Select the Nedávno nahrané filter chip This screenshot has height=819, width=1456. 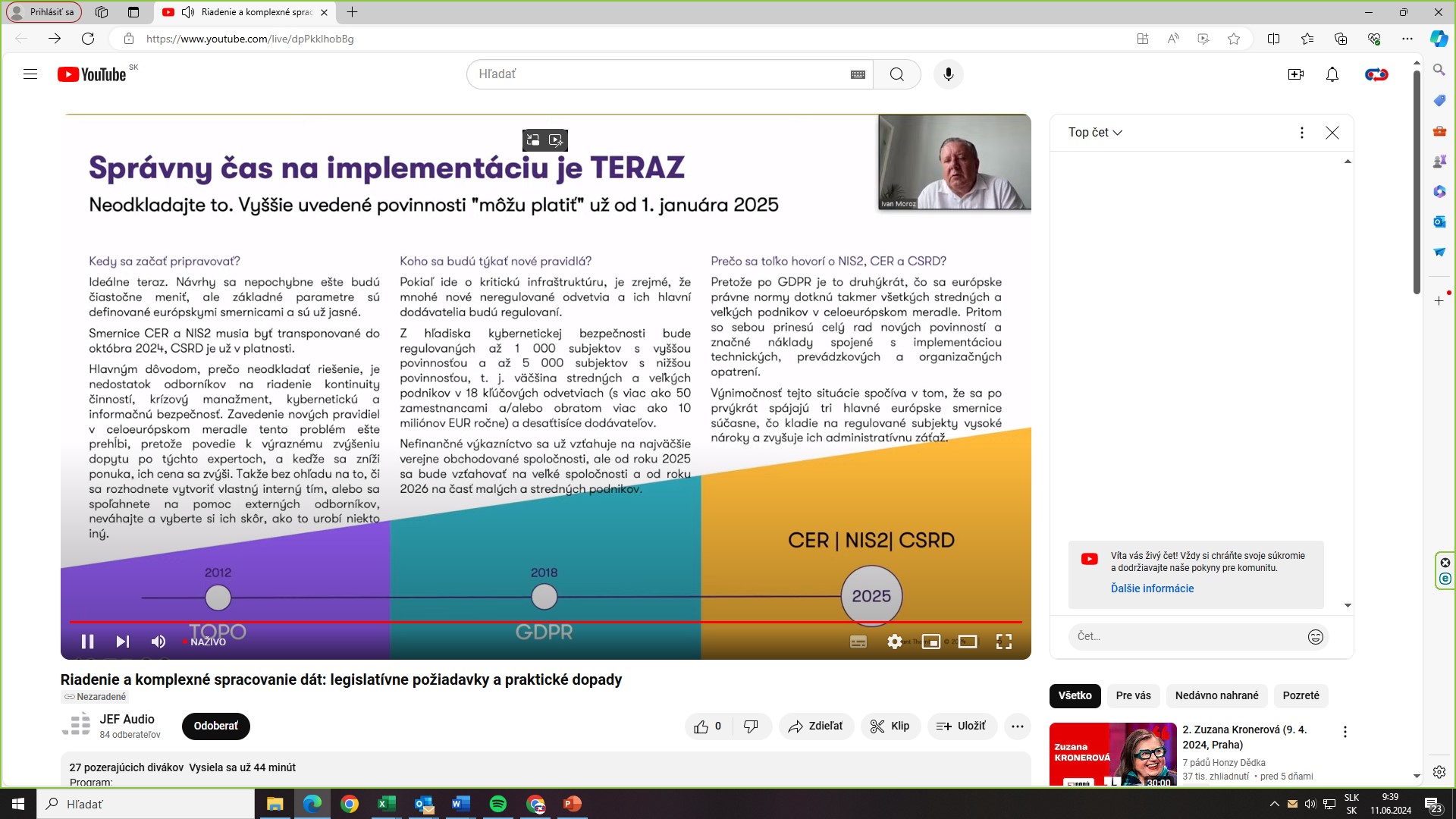click(x=1216, y=695)
